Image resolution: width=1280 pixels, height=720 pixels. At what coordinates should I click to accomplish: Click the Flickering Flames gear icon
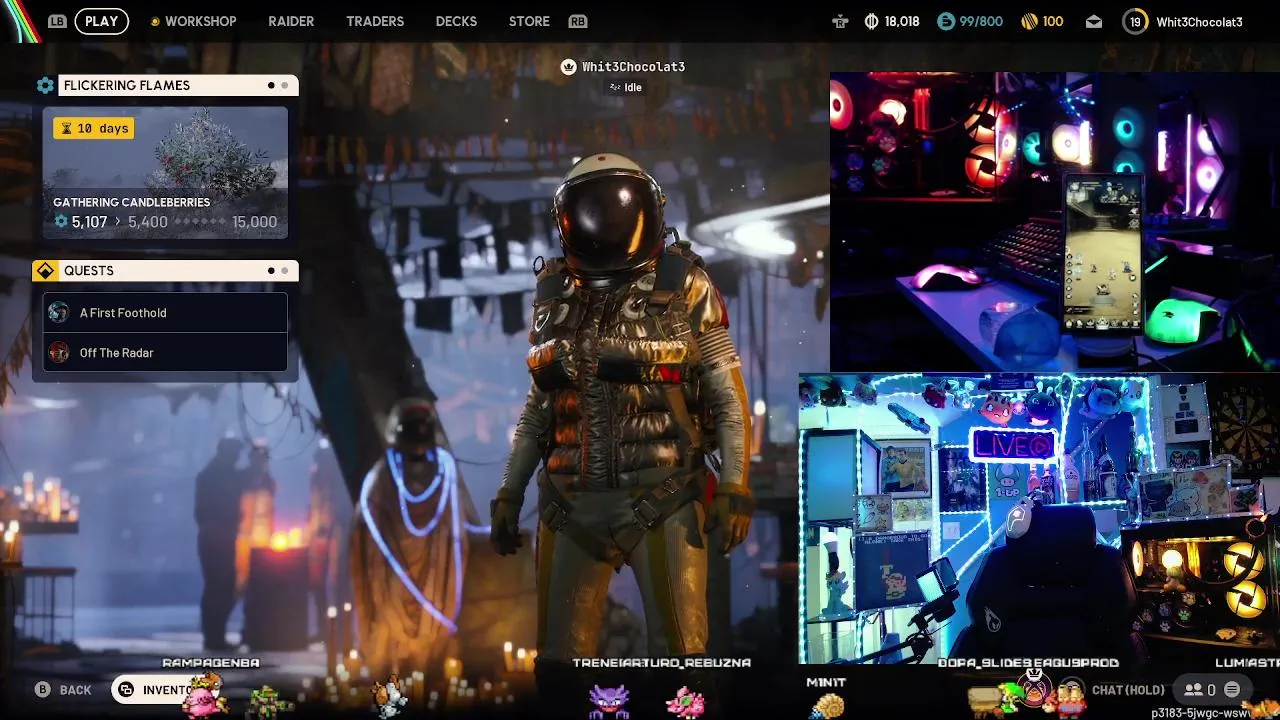click(x=45, y=85)
